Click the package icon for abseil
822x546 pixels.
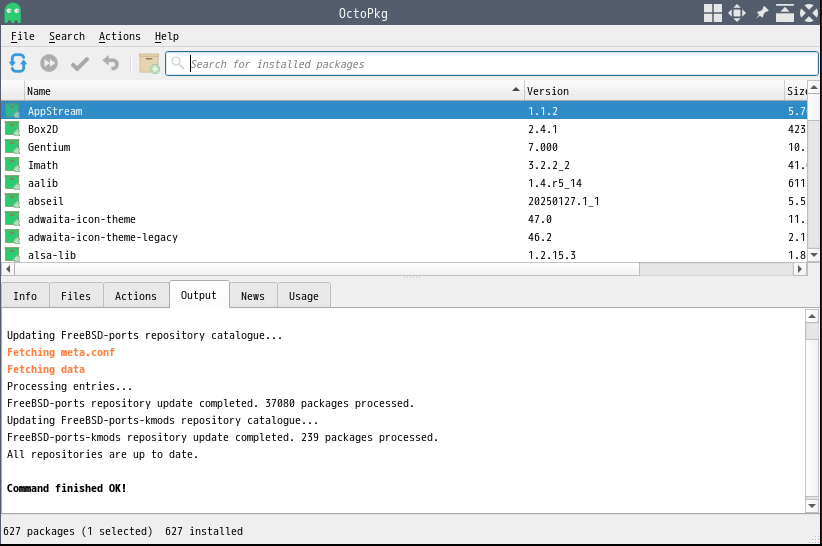pyautogui.click(x=12, y=201)
